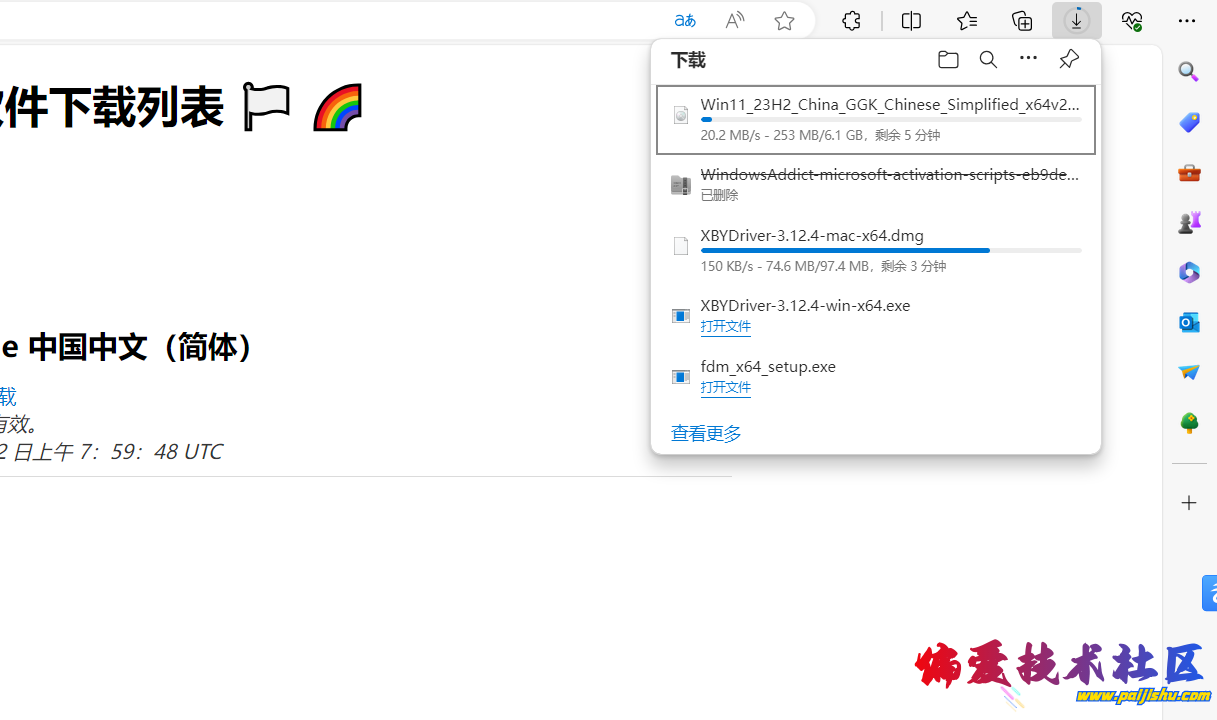Screen dimensions: 1217x720
Task: Add this page to favorites star
Action: tap(784, 21)
